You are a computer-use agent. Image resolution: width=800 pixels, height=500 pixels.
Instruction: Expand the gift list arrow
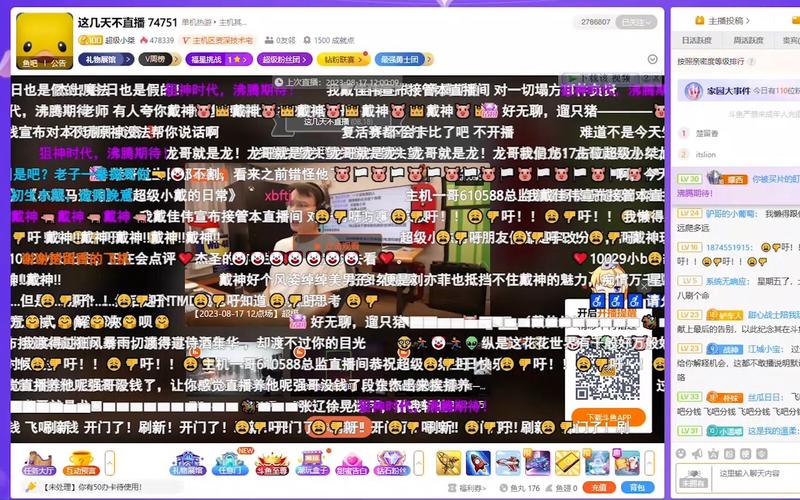click(649, 463)
